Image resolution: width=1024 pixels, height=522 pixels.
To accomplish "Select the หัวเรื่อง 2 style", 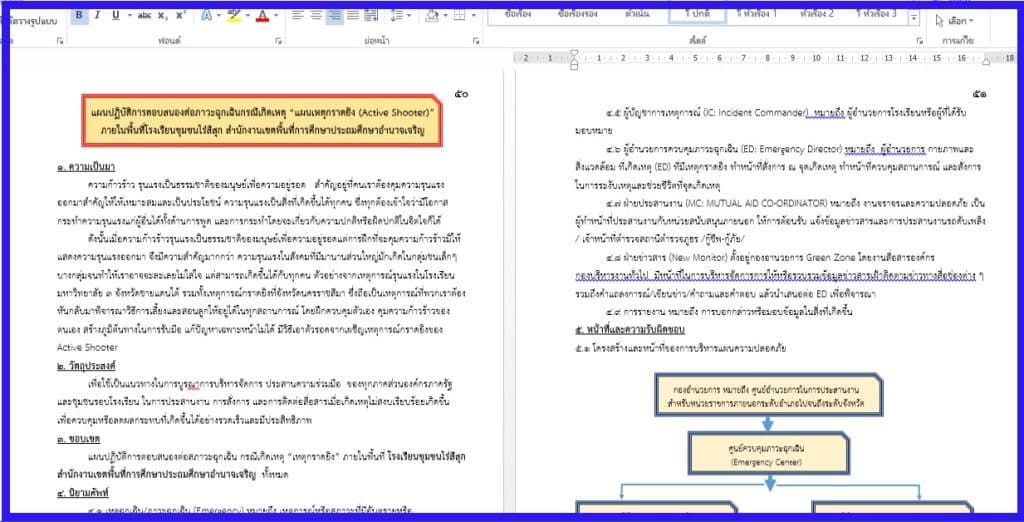I will (x=817, y=14).
